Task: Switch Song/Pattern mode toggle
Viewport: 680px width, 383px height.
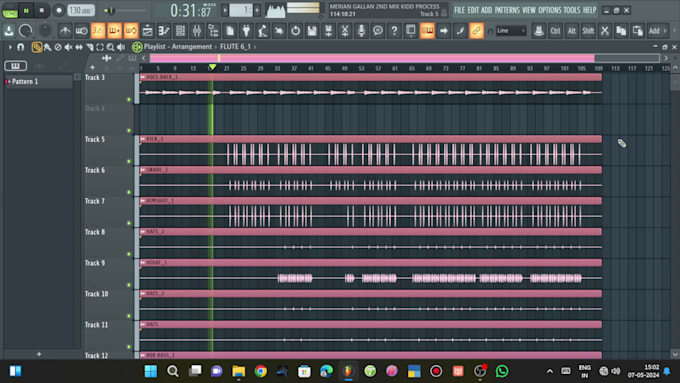Action: pyautogui.click(x=10, y=10)
